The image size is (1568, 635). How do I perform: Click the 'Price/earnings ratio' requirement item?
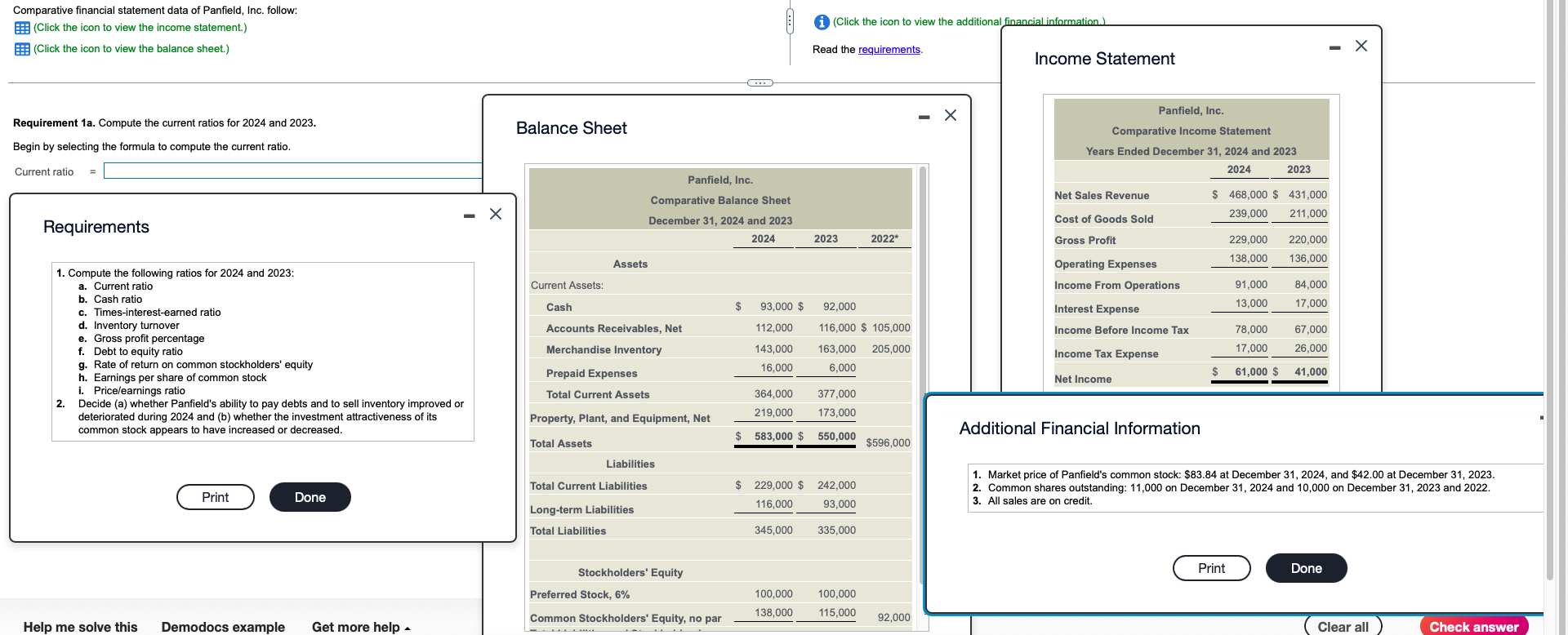click(x=139, y=391)
